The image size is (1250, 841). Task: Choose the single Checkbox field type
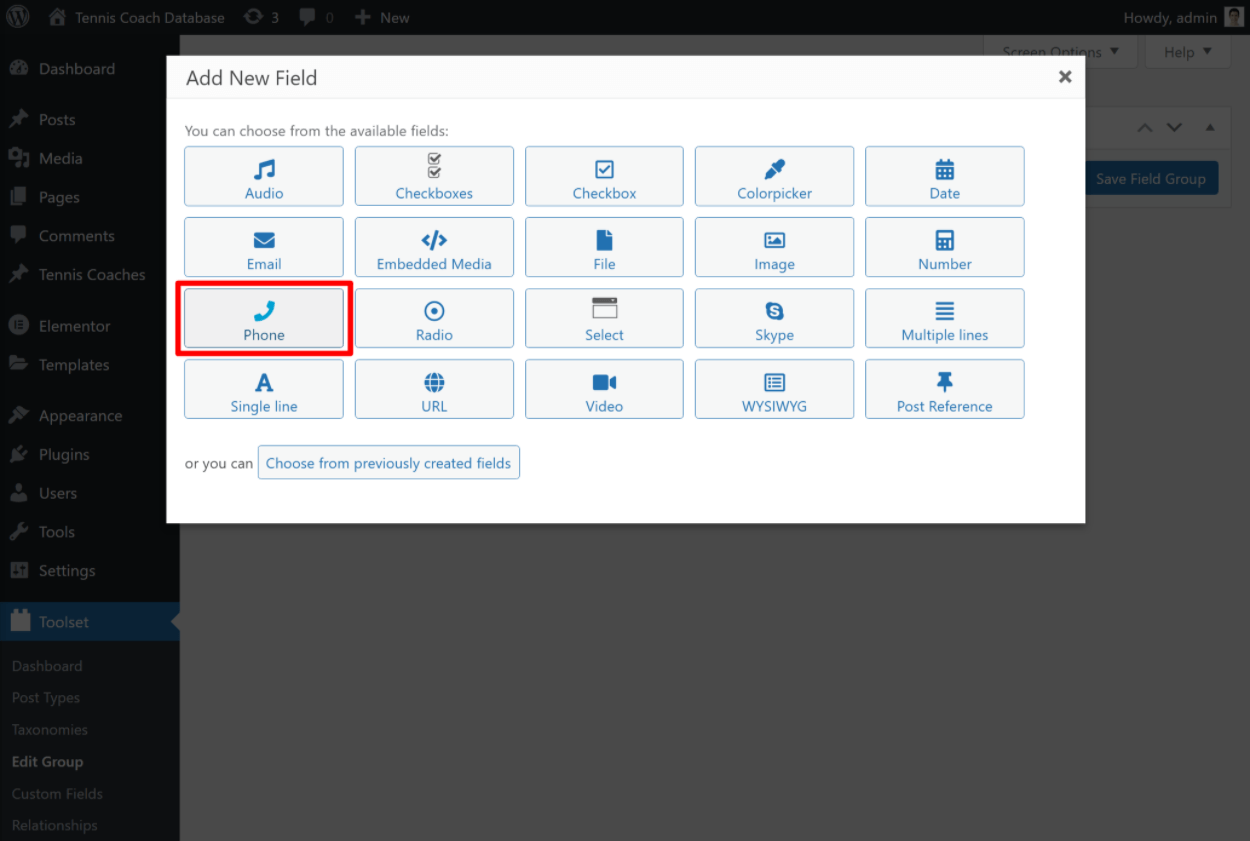click(x=604, y=176)
